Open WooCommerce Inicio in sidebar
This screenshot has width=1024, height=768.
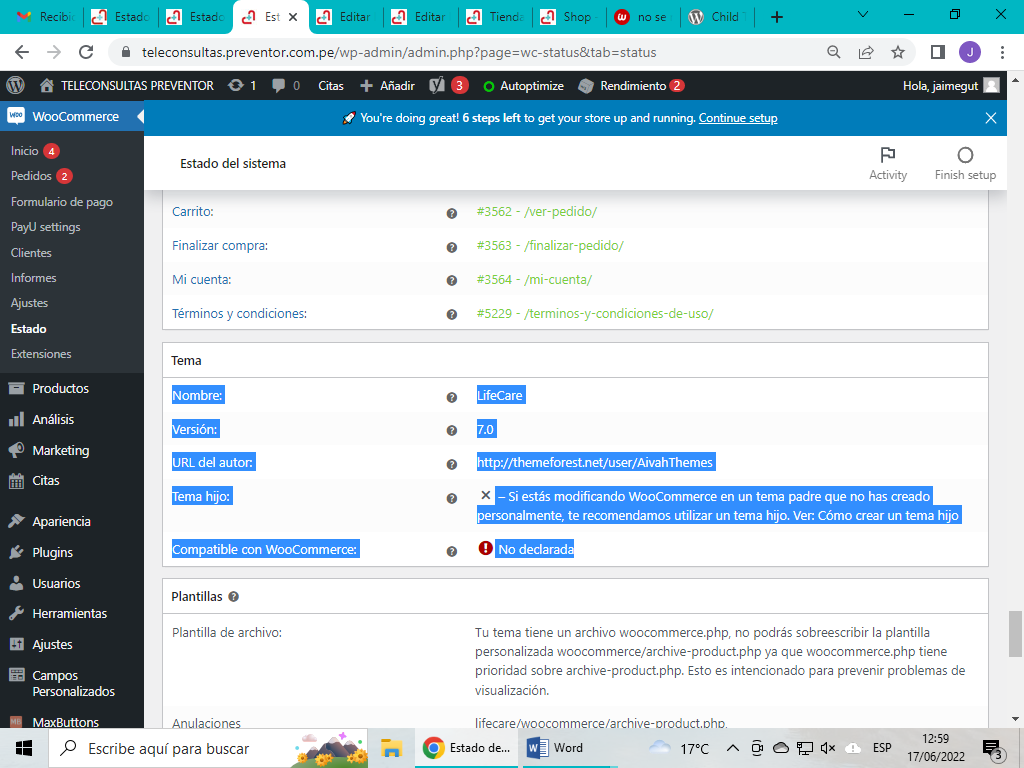click(25, 151)
